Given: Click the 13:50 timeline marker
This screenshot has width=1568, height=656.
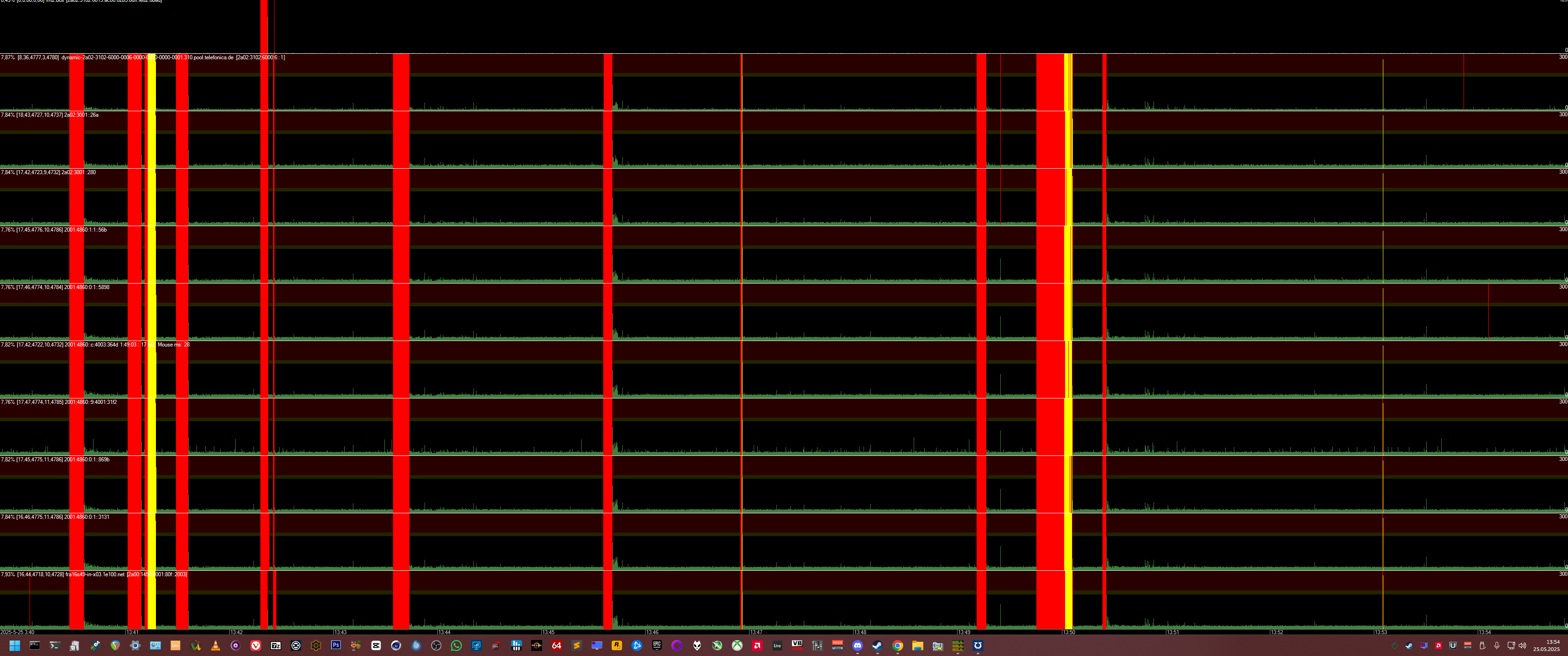Looking at the screenshot, I should (1069, 632).
